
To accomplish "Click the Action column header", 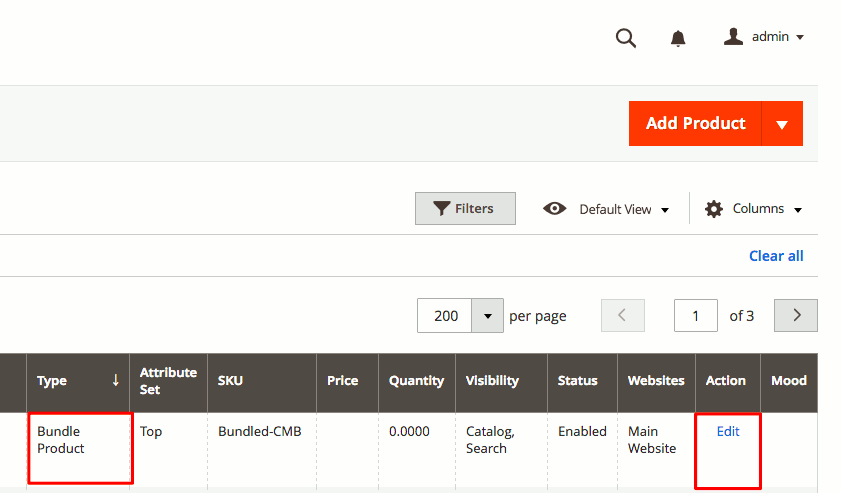I will 728,381.
